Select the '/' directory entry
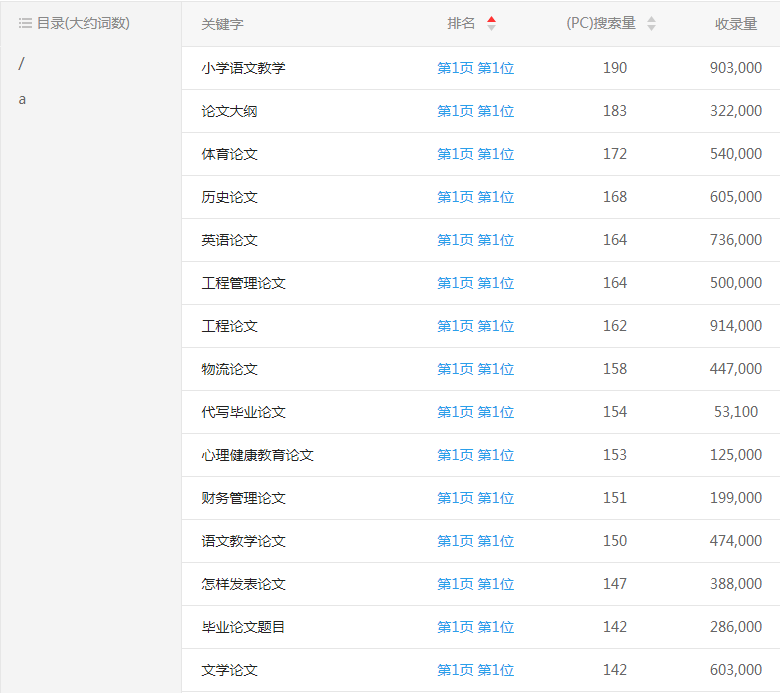 click(x=22, y=64)
